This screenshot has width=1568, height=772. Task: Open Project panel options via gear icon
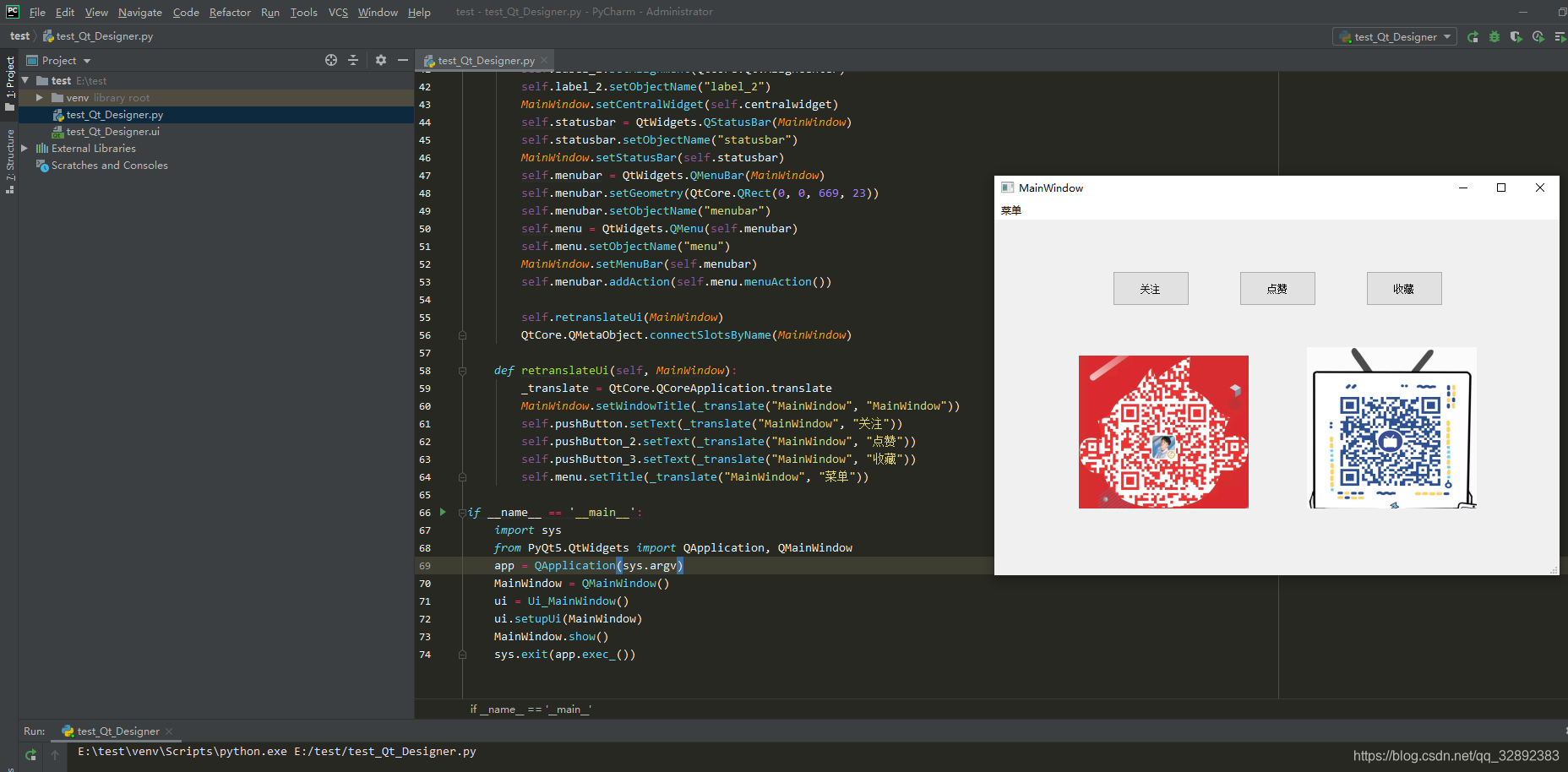point(380,60)
